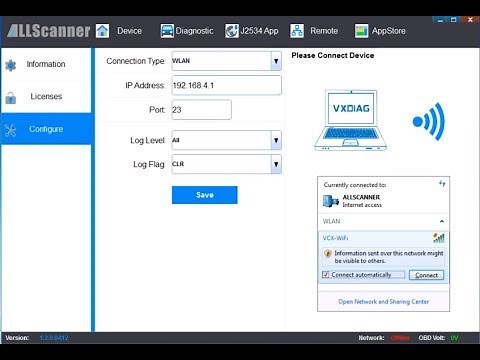Click the OBD Volt value
The width and height of the screenshot is (480, 360).
pyautogui.click(x=454, y=338)
